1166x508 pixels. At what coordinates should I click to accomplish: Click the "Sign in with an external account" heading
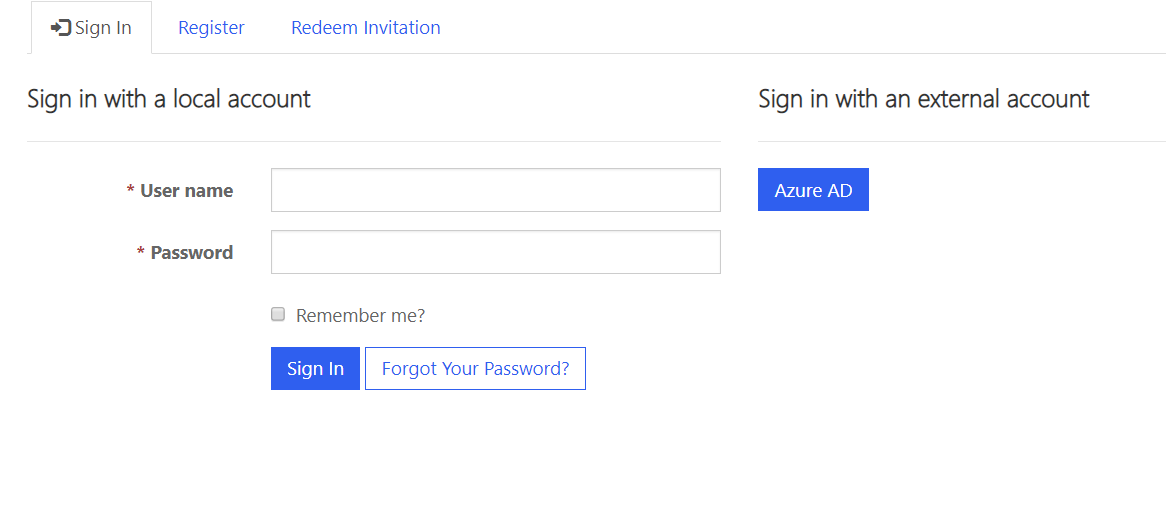pyautogui.click(x=923, y=99)
